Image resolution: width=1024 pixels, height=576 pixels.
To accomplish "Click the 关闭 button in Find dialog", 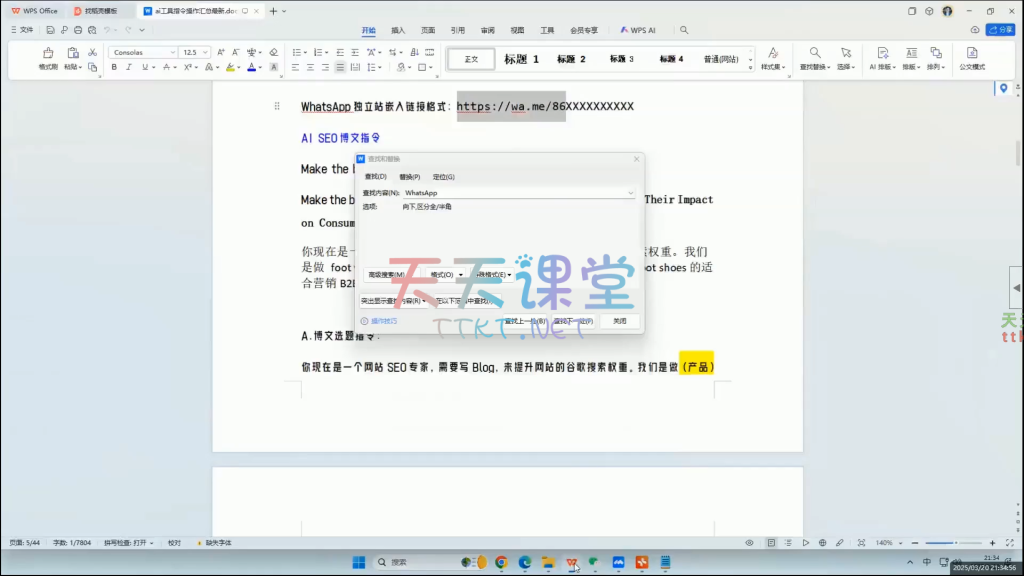I will 619,321.
